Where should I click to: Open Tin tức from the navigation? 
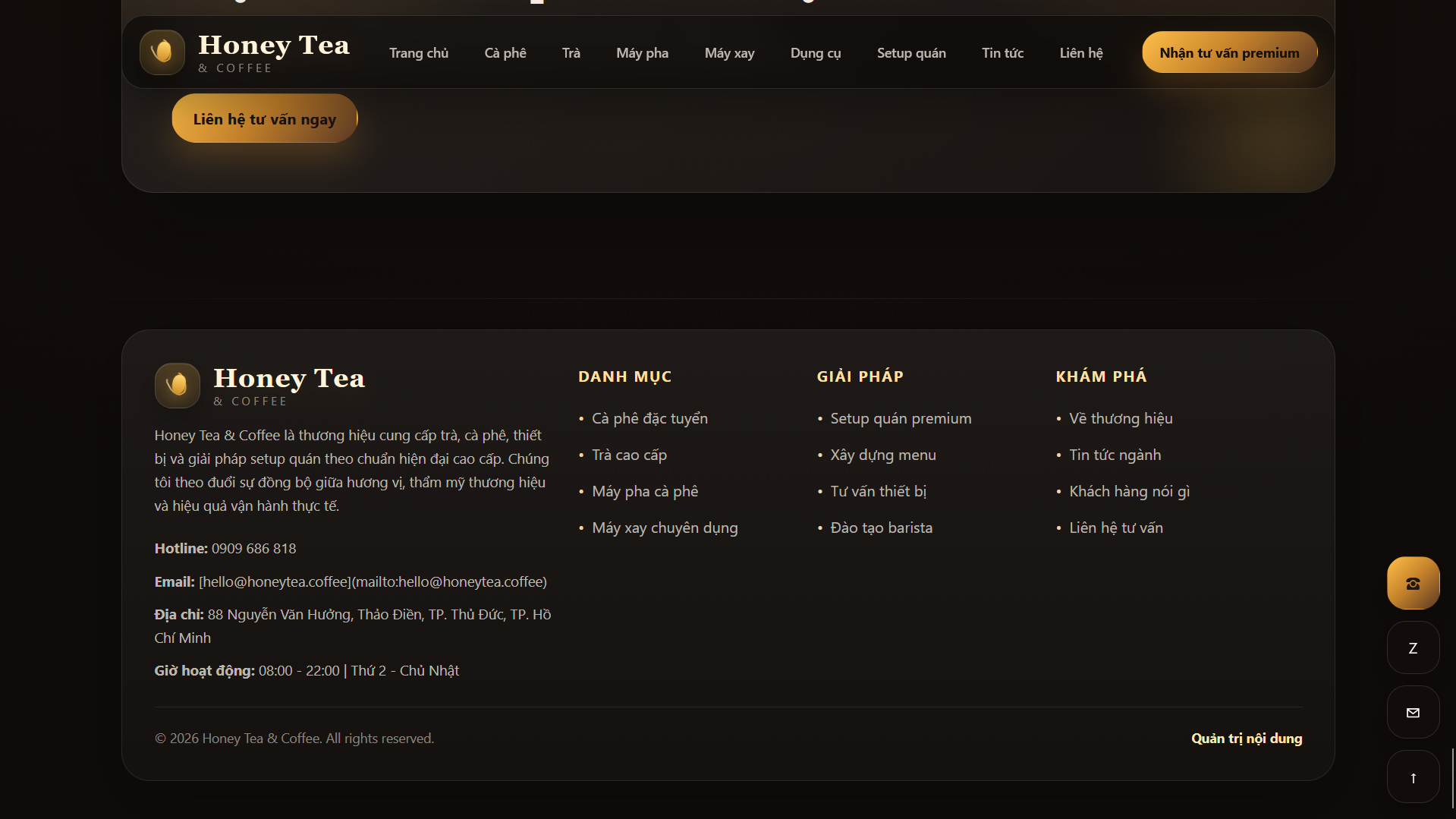point(1002,52)
